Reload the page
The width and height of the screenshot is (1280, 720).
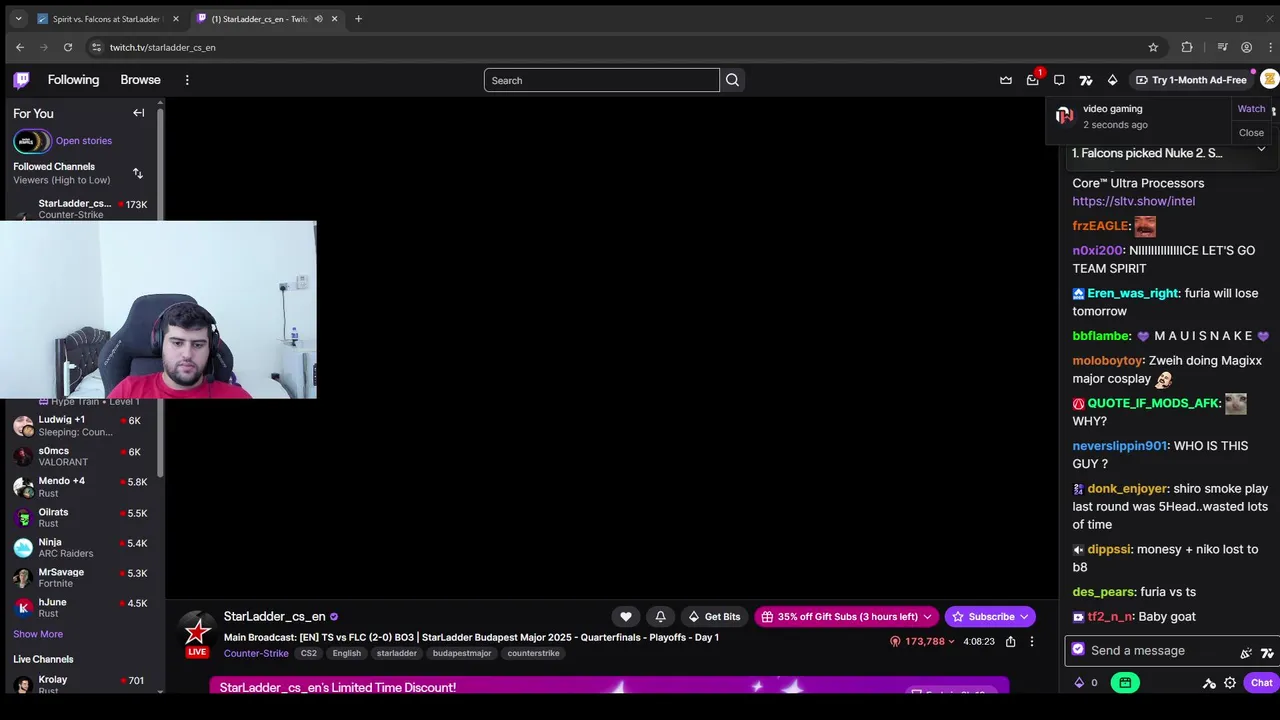coord(68,47)
